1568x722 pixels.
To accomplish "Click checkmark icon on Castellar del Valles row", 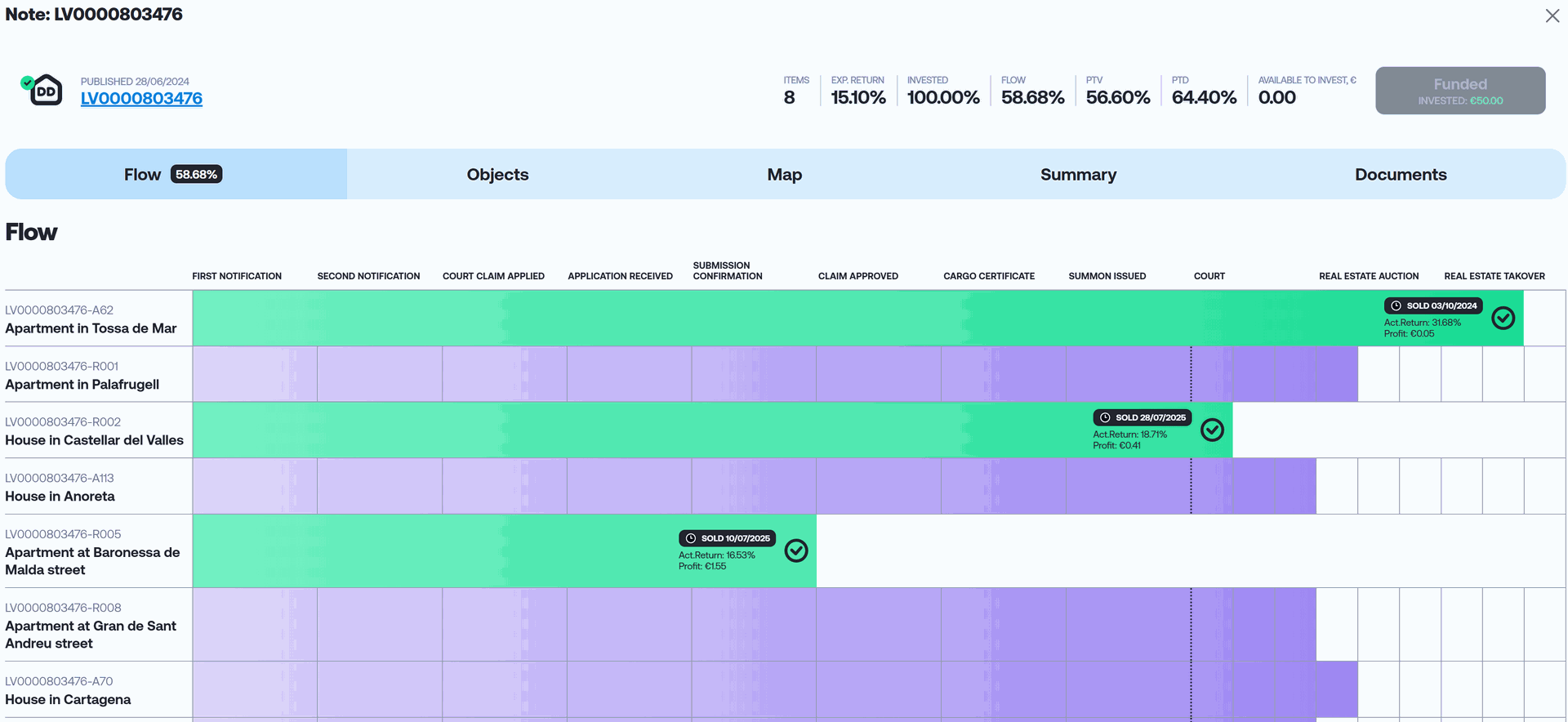I will [x=1212, y=430].
